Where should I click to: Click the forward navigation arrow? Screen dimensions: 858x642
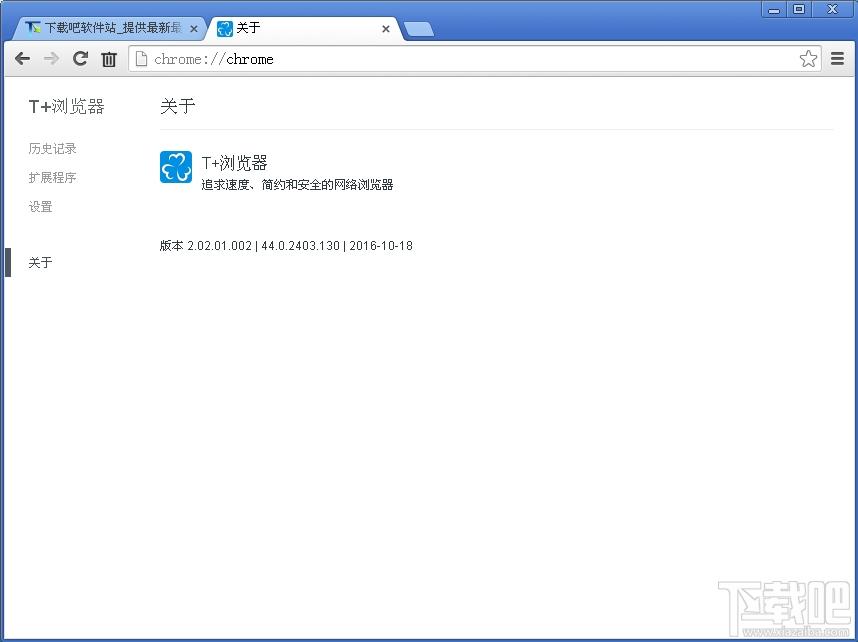click(x=51, y=59)
